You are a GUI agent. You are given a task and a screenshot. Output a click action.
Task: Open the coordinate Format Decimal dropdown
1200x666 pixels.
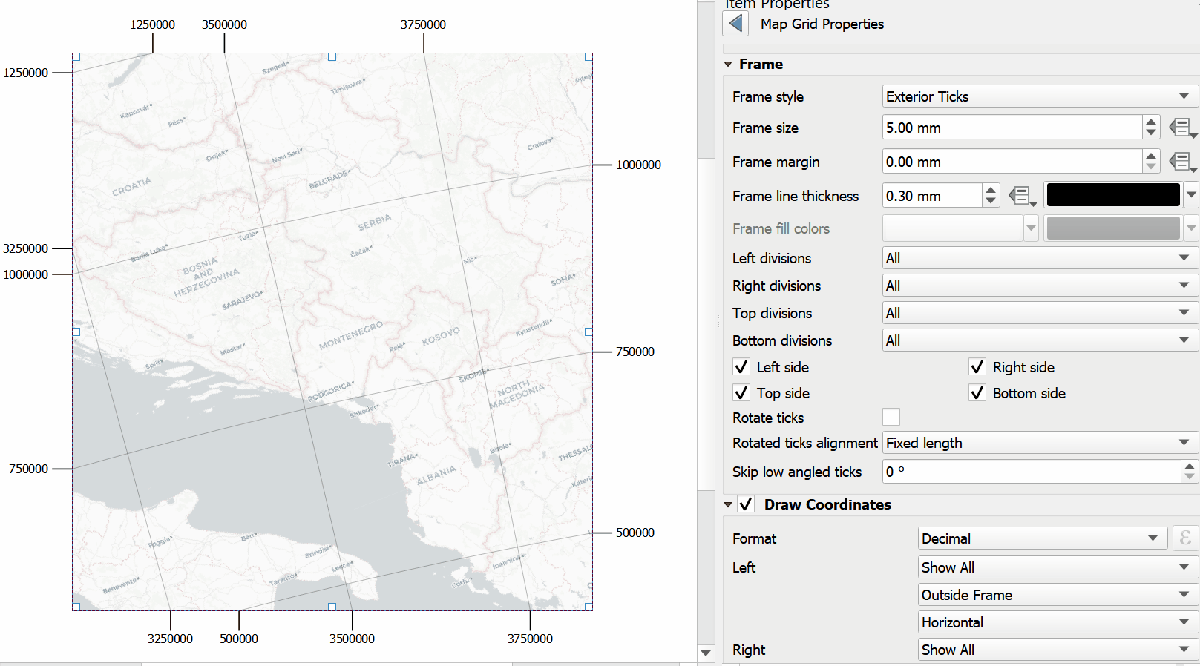1041,538
